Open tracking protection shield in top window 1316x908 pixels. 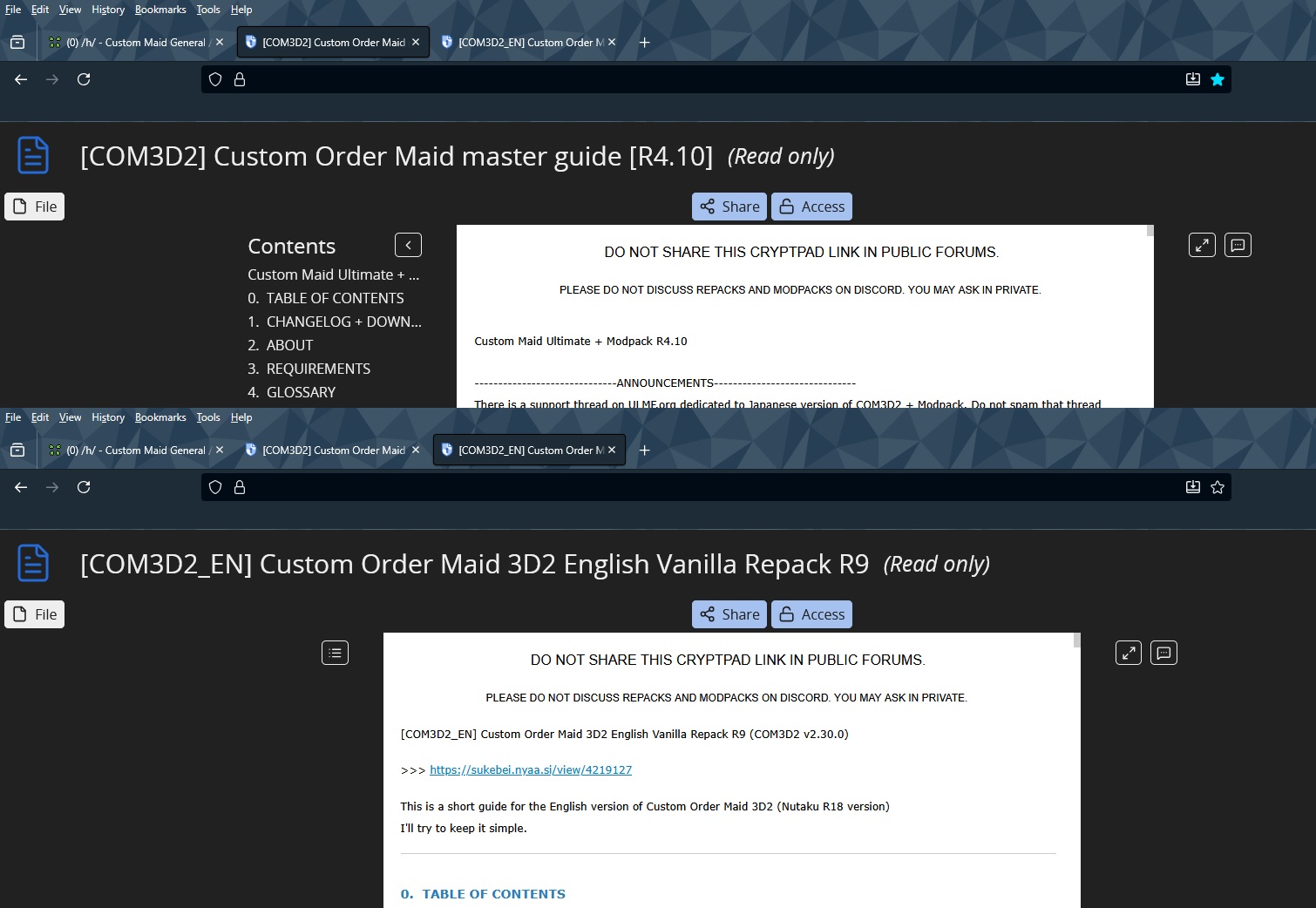click(x=215, y=79)
